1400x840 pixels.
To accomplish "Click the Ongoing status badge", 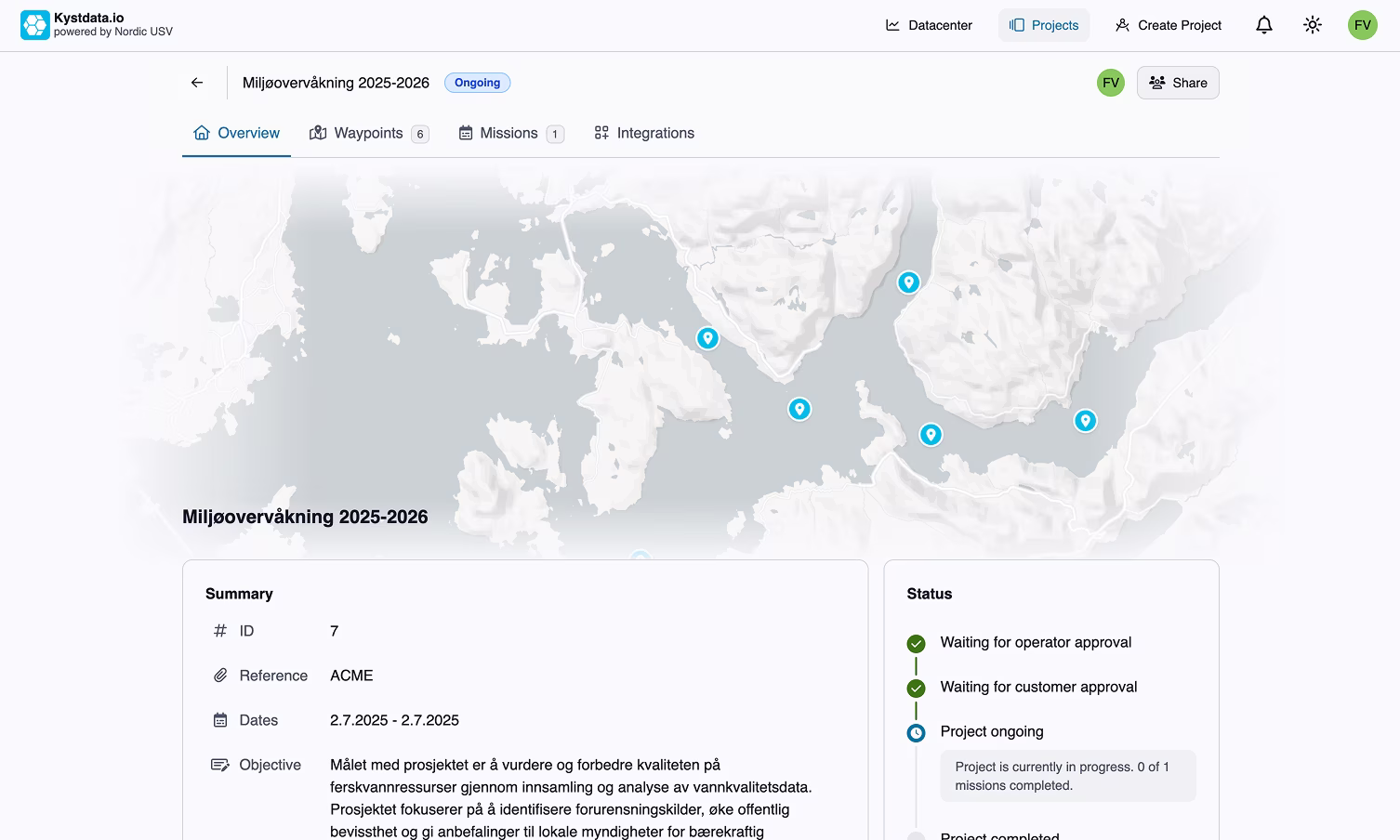I will tap(477, 83).
